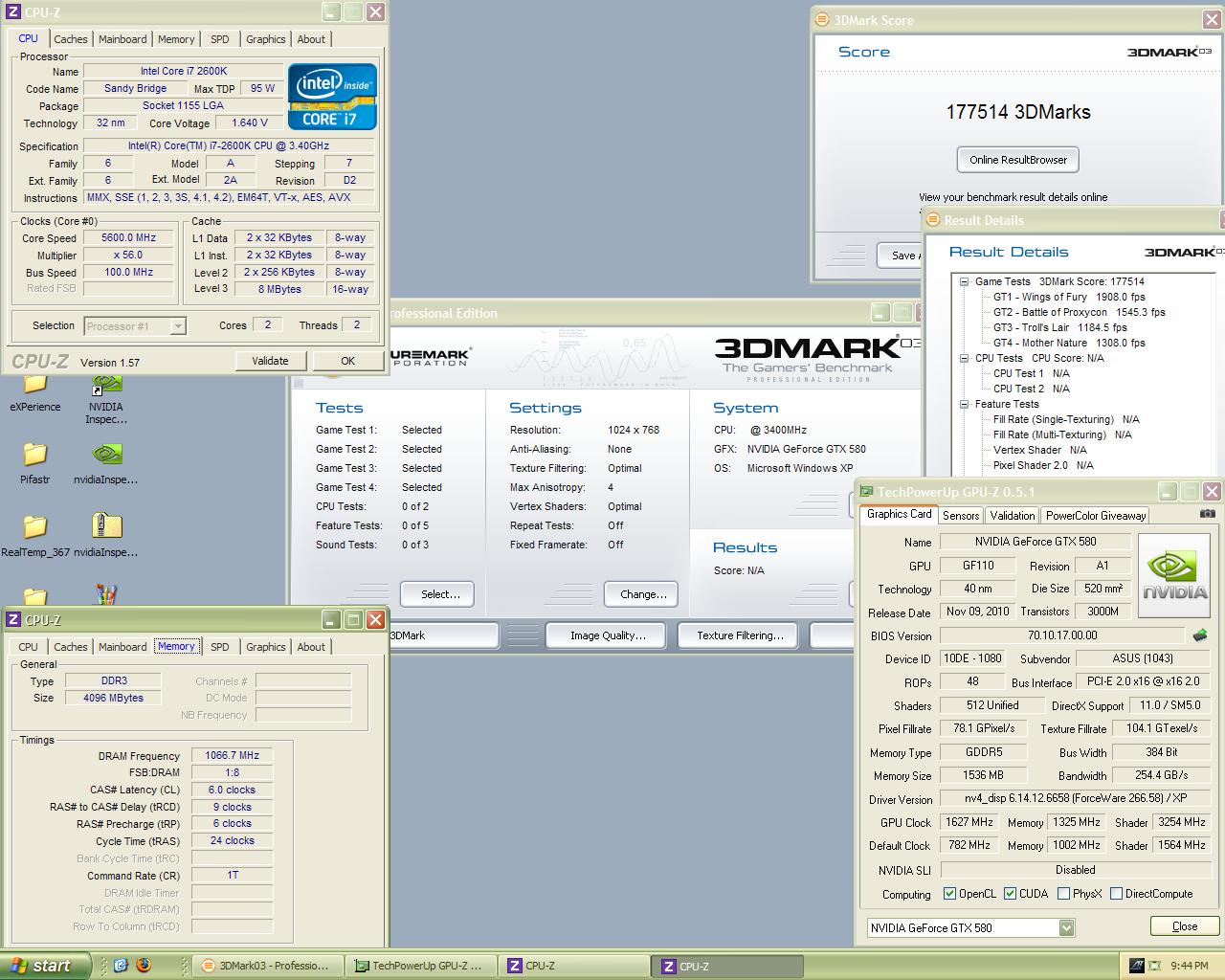
Task: Open the Mainboard tab in top CPU-Z
Action: [122, 39]
